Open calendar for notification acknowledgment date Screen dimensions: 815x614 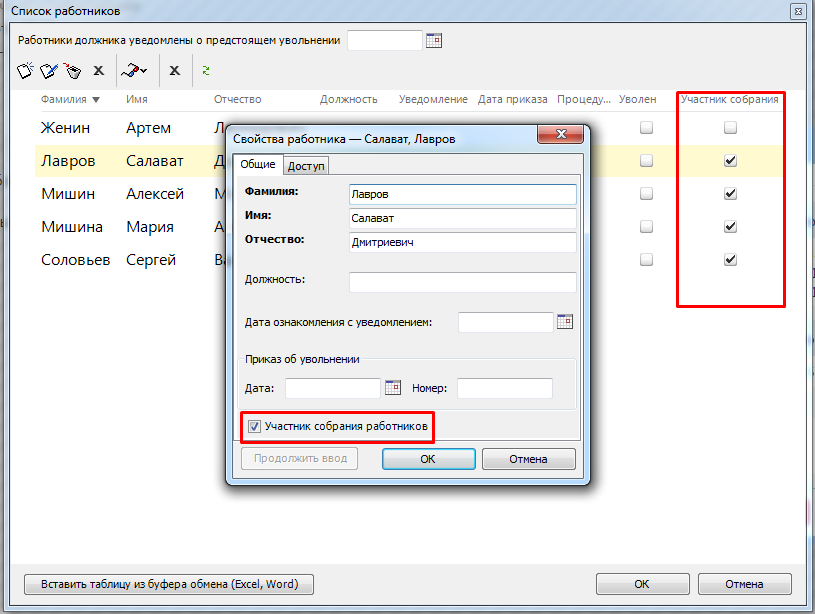(565, 322)
